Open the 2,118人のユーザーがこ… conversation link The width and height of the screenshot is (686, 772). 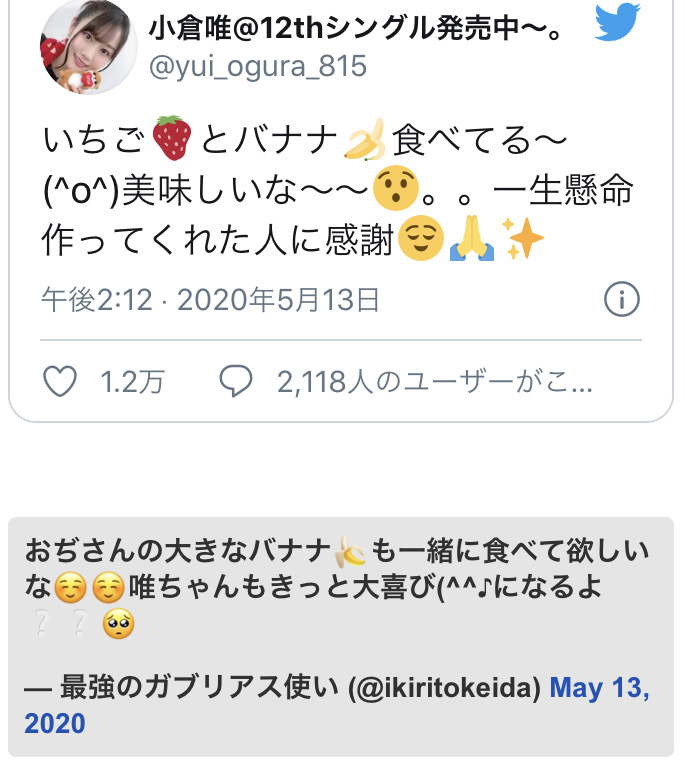tap(435, 382)
